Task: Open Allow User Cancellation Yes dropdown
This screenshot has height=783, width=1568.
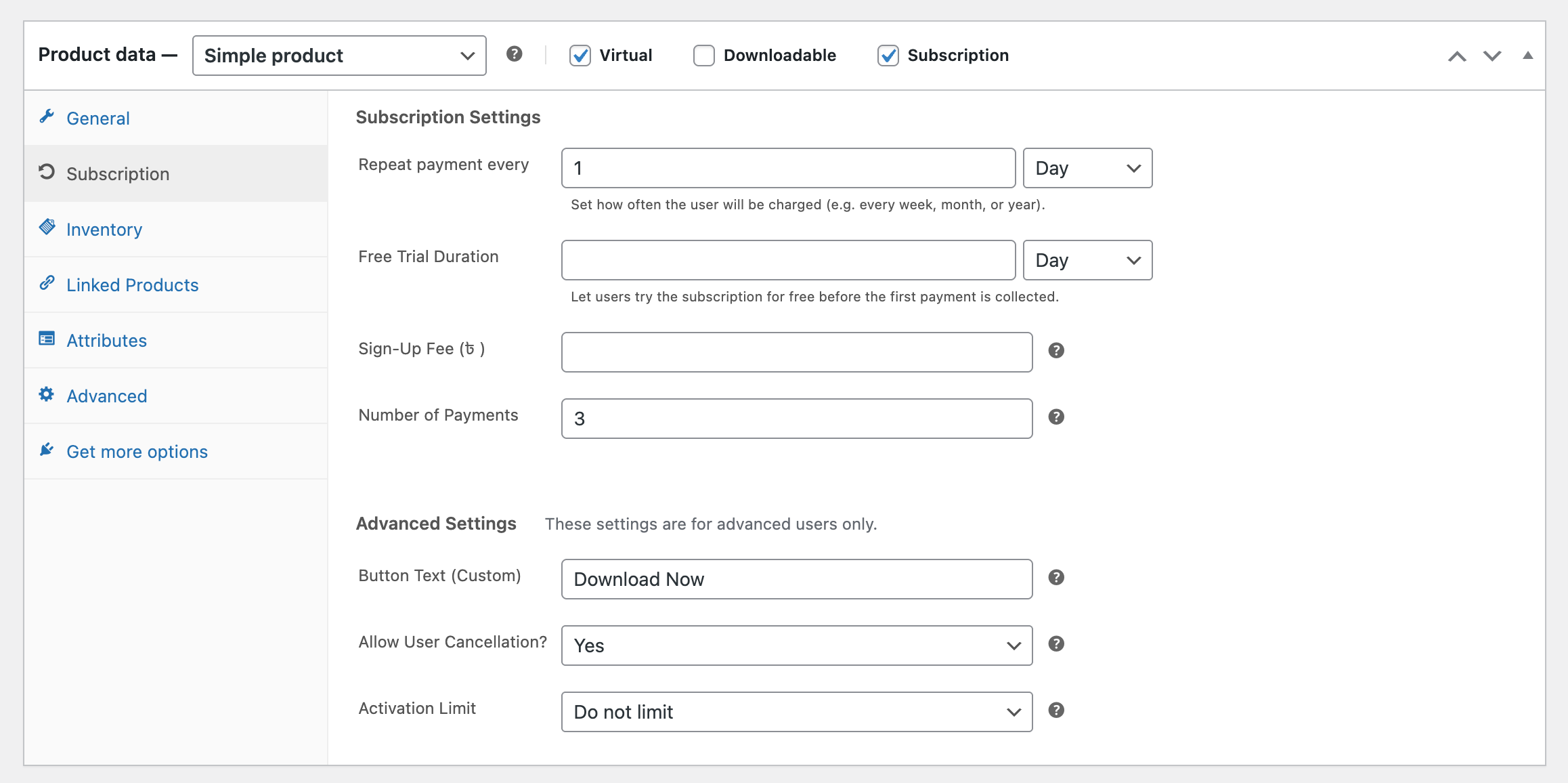Action: 797,646
